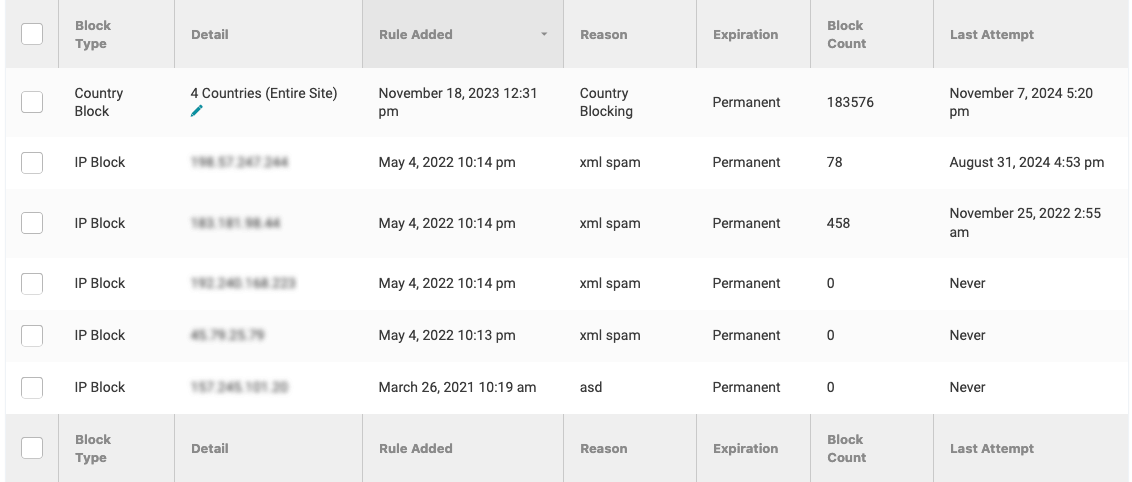
Task: Click the blurred IP for March 26, 2021 rule
Action: [x=239, y=387]
